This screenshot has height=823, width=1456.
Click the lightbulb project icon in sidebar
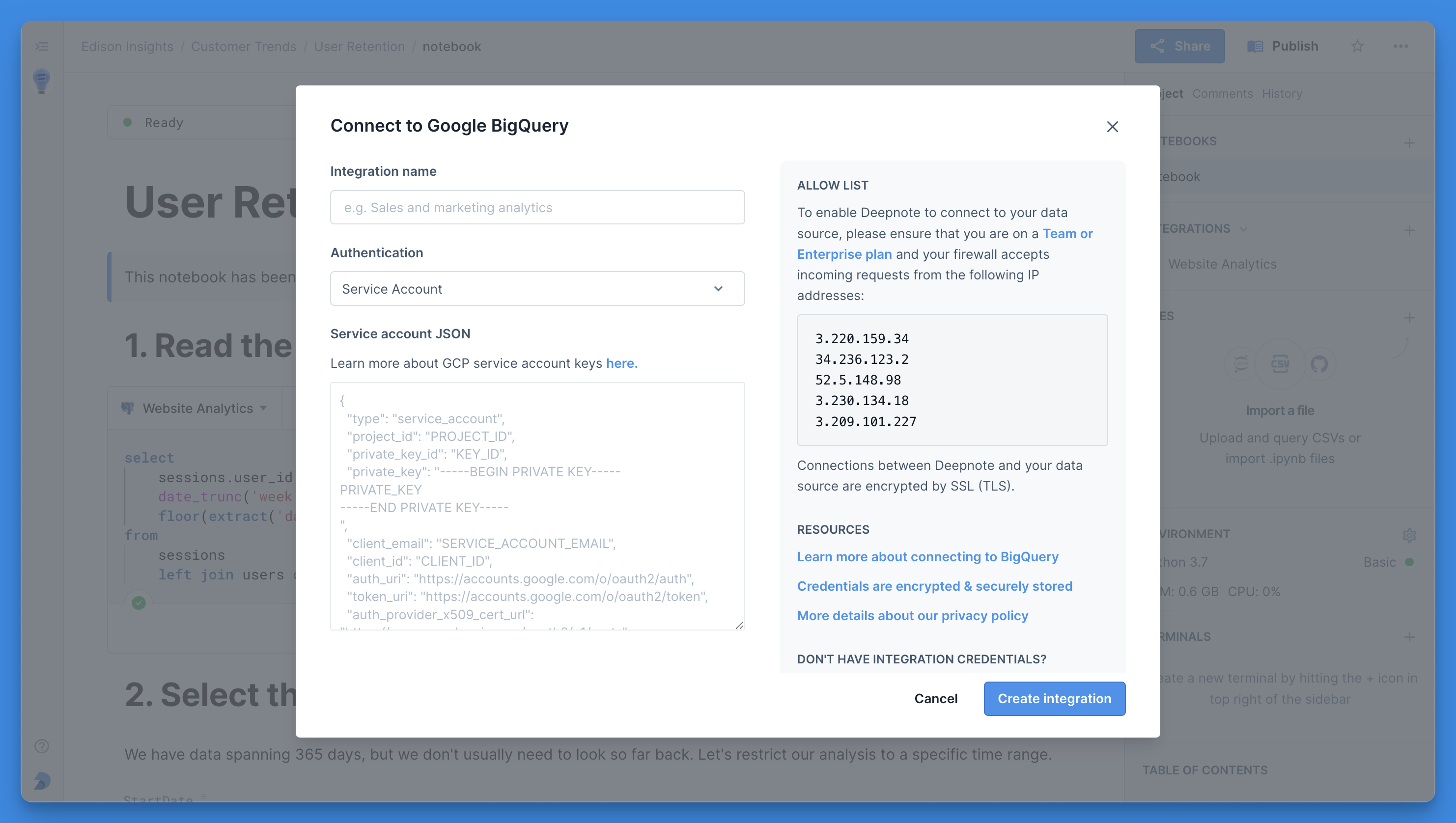pyautogui.click(x=41, y=82)
